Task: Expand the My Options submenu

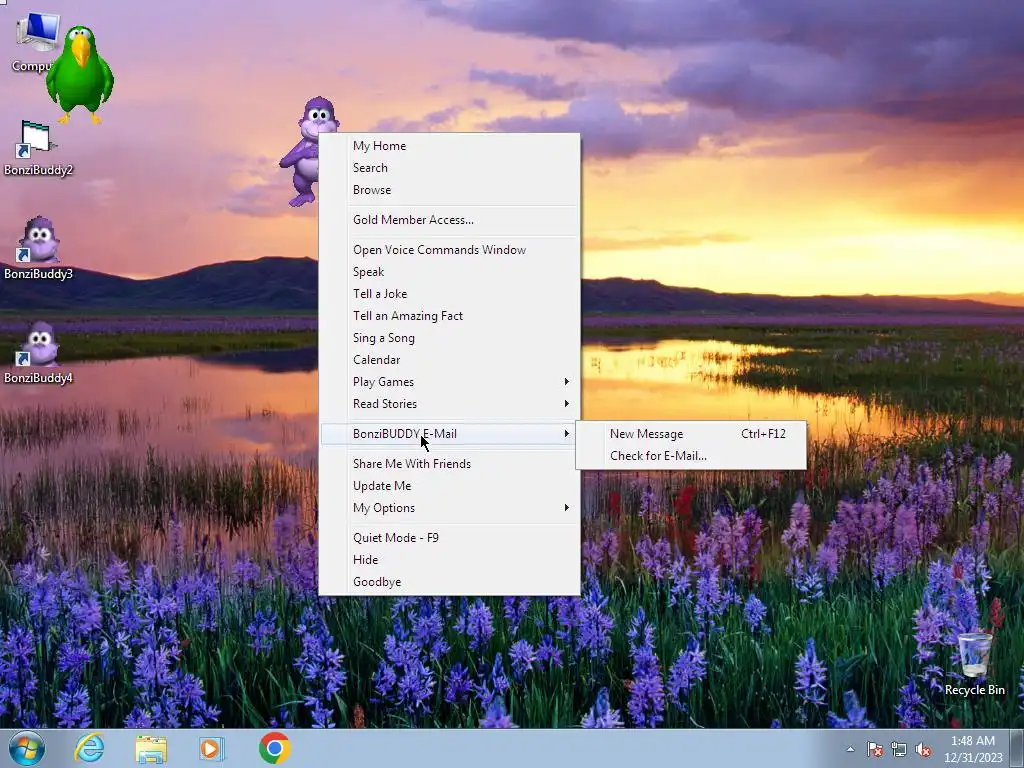Action: pyautogui.click(x=450, y=508)
